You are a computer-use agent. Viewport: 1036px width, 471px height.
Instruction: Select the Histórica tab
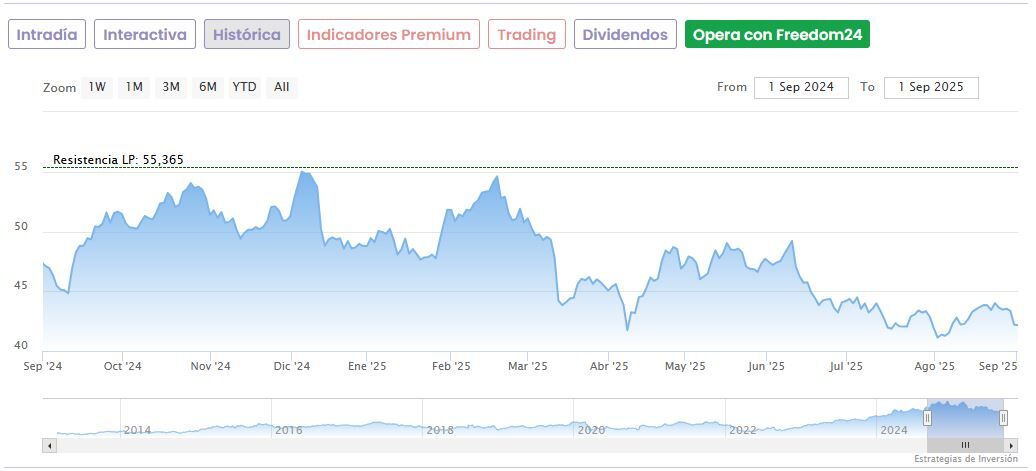247,35
